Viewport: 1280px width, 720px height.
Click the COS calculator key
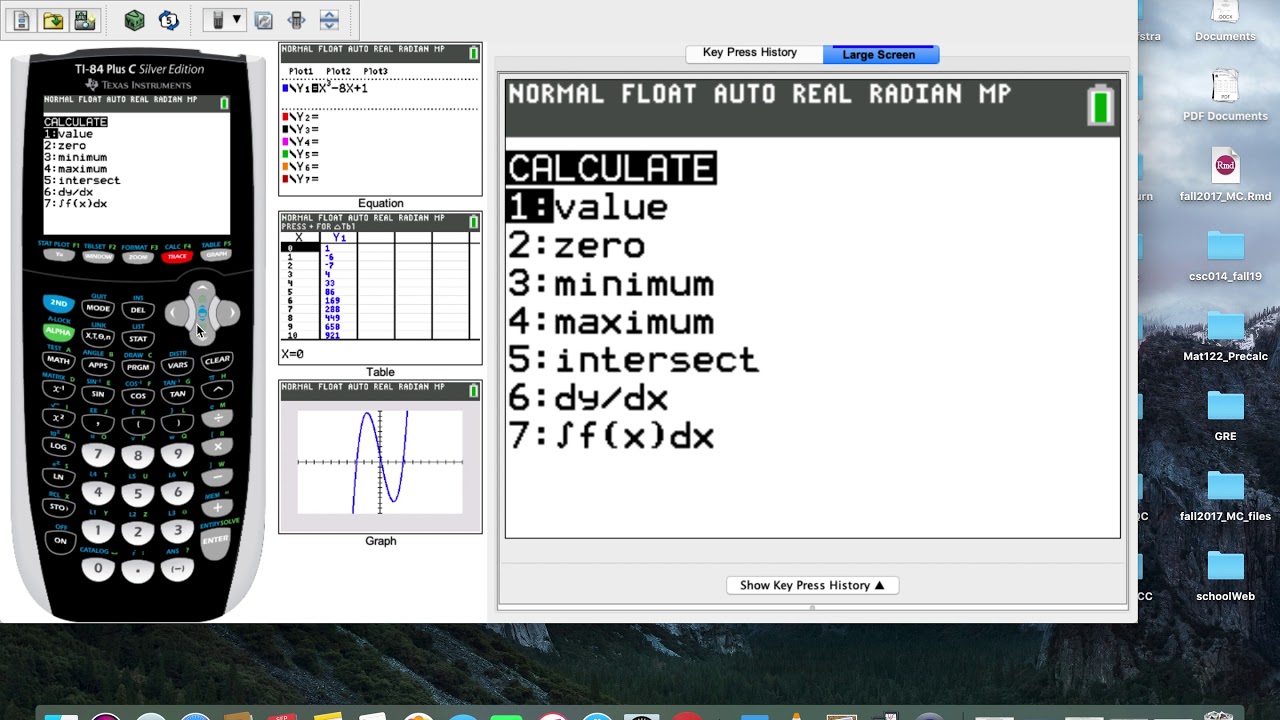pos(138,396)
